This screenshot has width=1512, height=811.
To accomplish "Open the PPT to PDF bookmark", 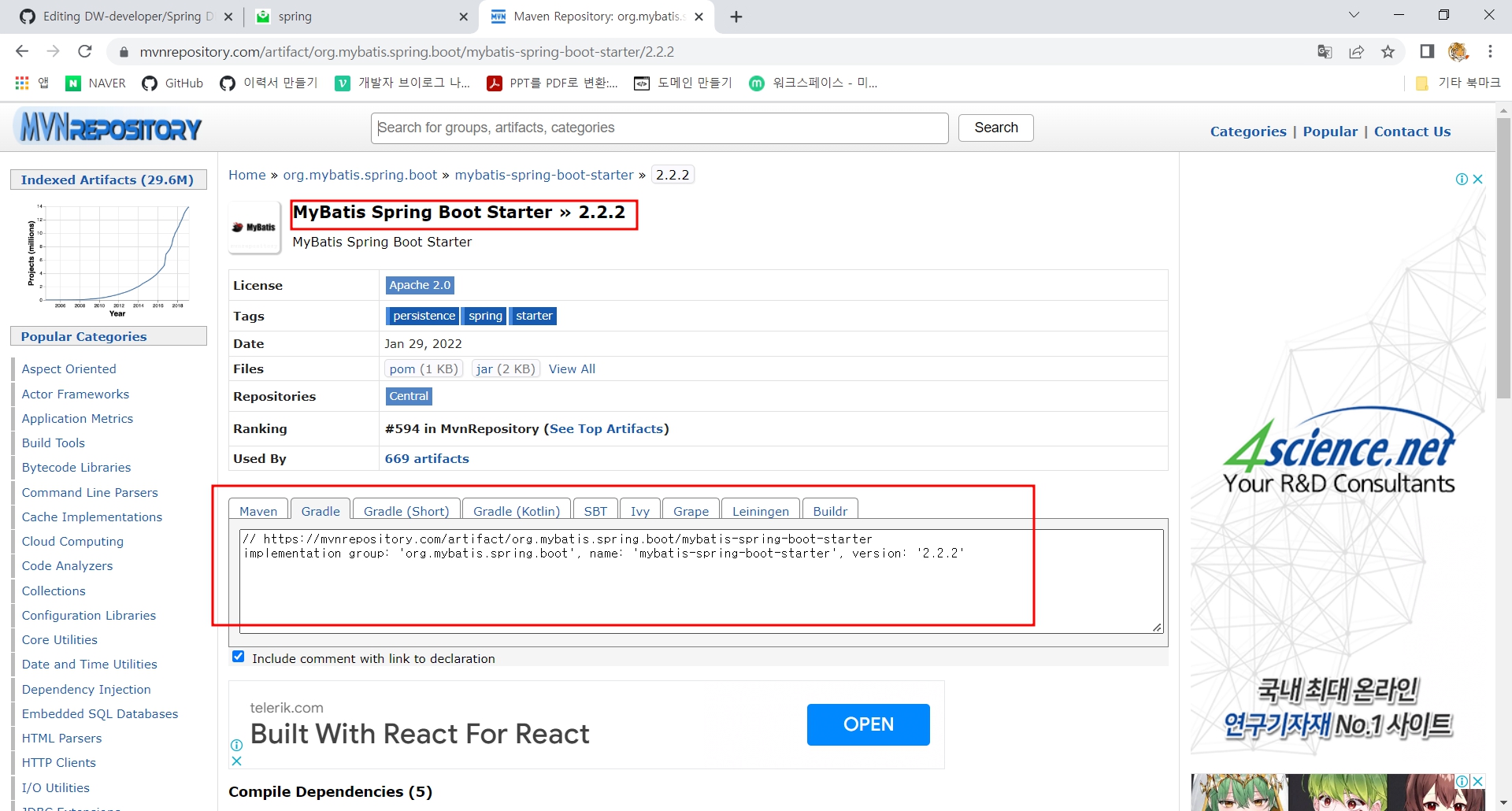I will (x=553, y=83).
